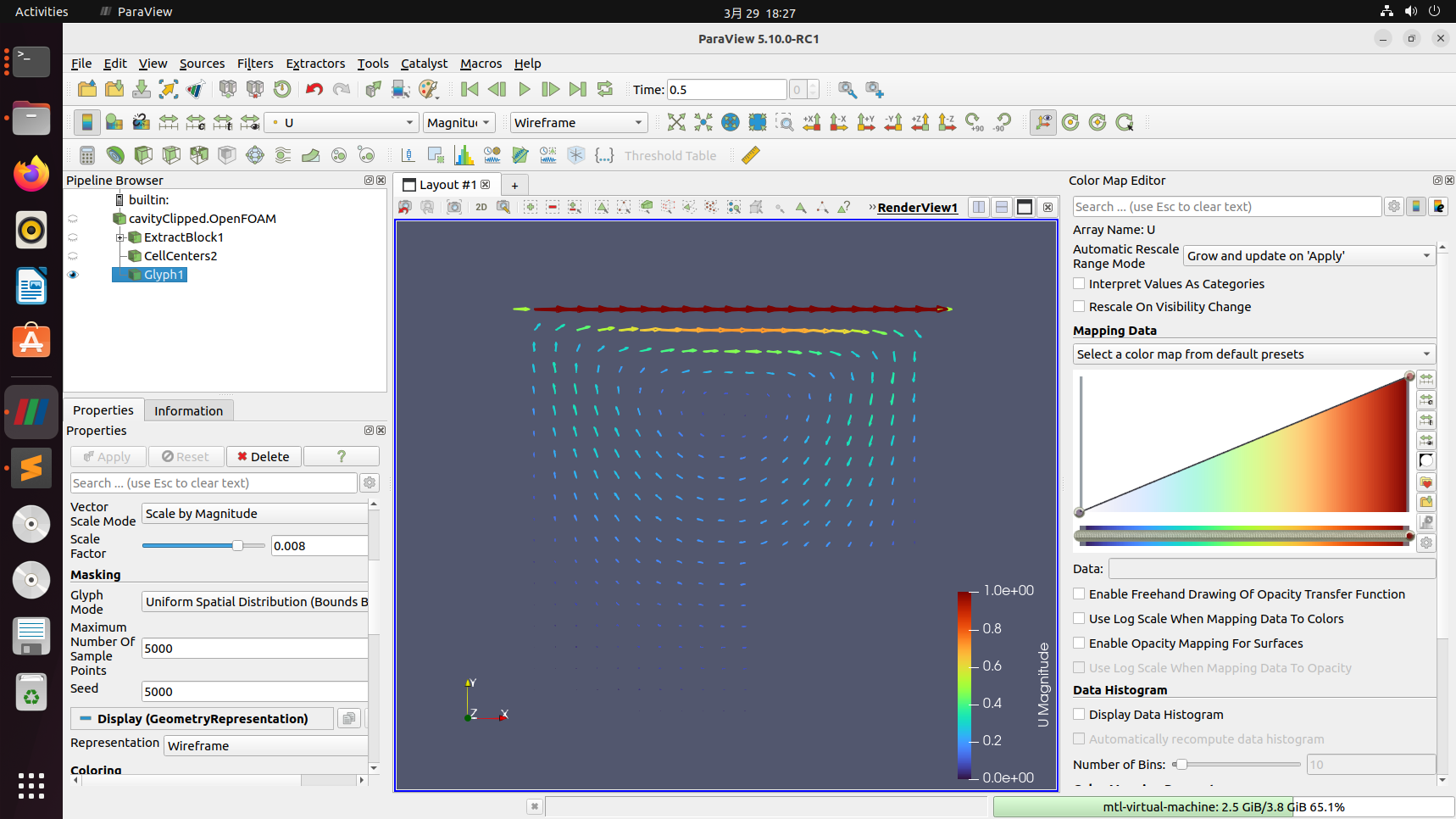Viewport: 1456px width, 819px height.
Task: Click the color transfer function bar
Action: point(1243,534)
